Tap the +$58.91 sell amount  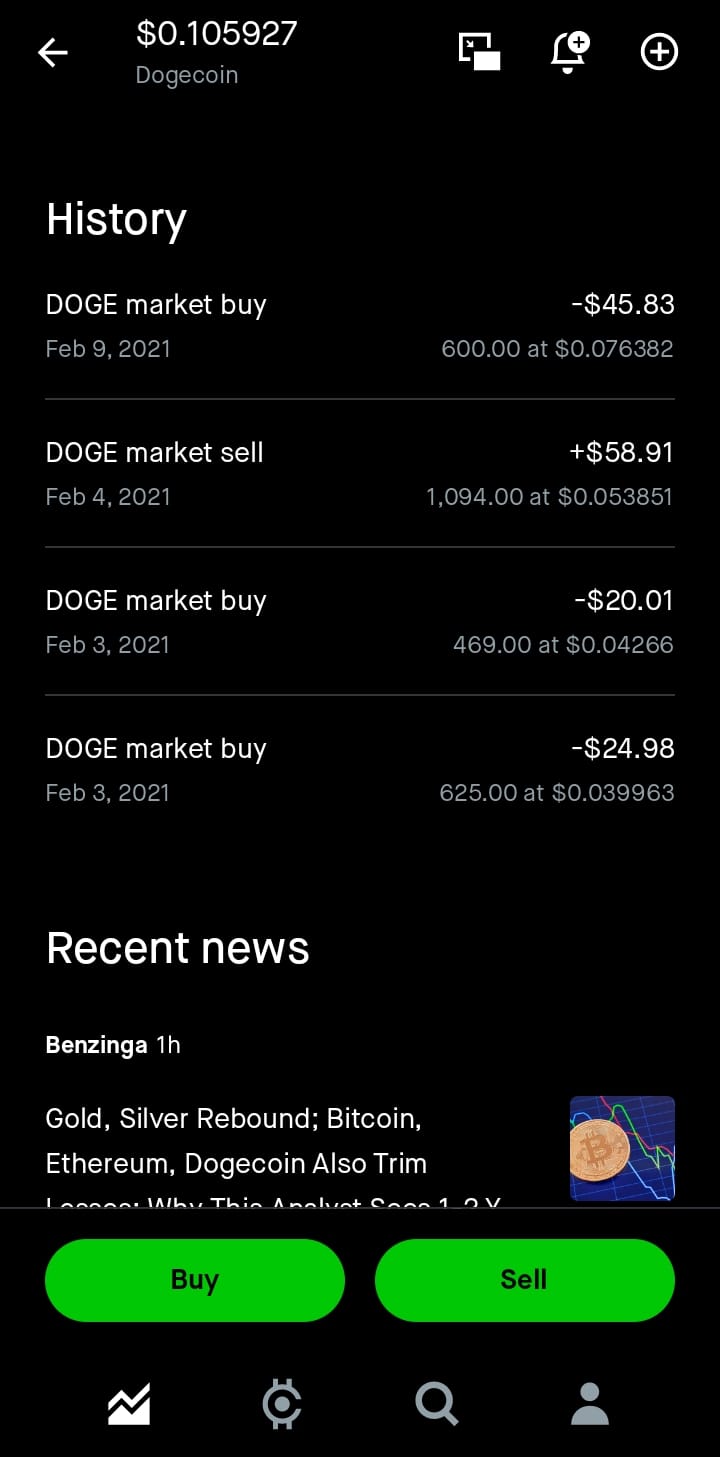[x=621, y=452]
